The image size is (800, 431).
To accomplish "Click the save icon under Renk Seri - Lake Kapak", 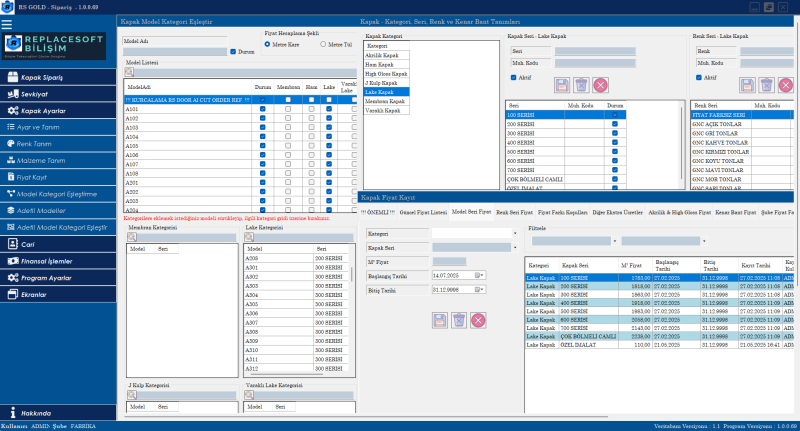I will click(x=747, y=85).
